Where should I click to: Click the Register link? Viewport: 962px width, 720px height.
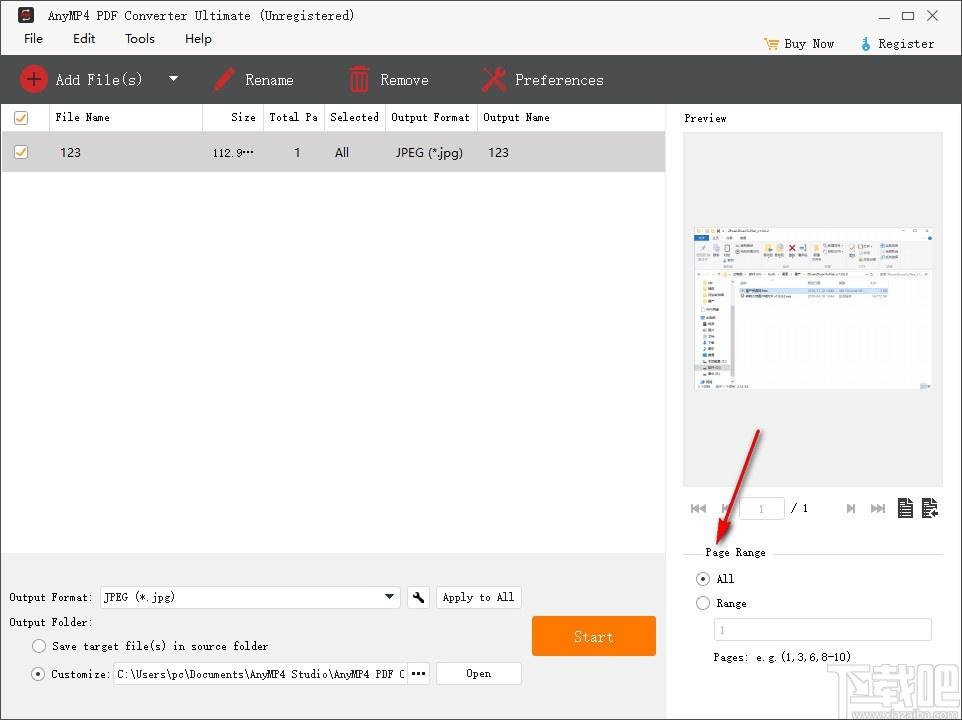tap(906, 44)
